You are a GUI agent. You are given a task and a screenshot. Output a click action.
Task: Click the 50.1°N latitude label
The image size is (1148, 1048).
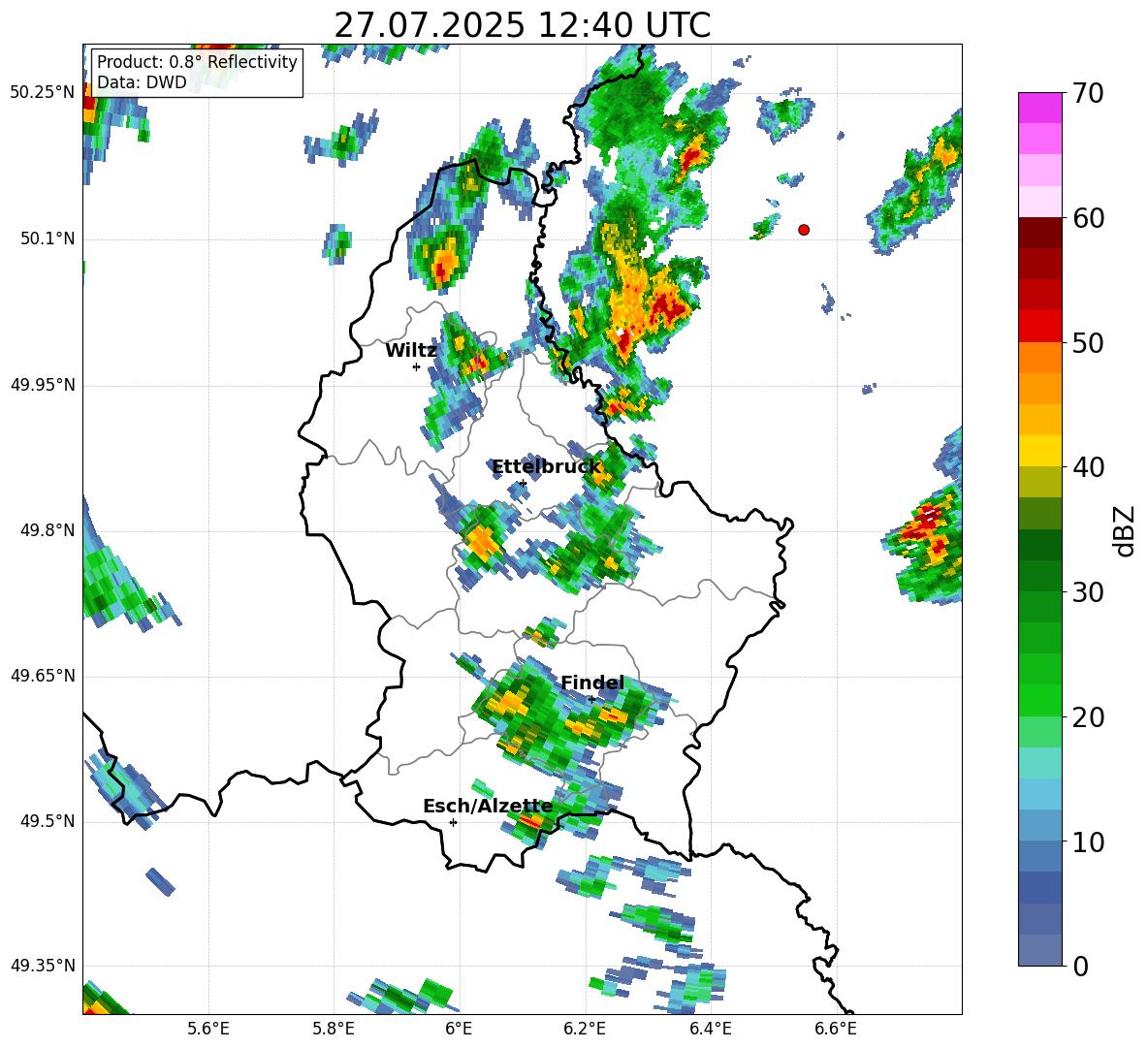coord(48,238)
